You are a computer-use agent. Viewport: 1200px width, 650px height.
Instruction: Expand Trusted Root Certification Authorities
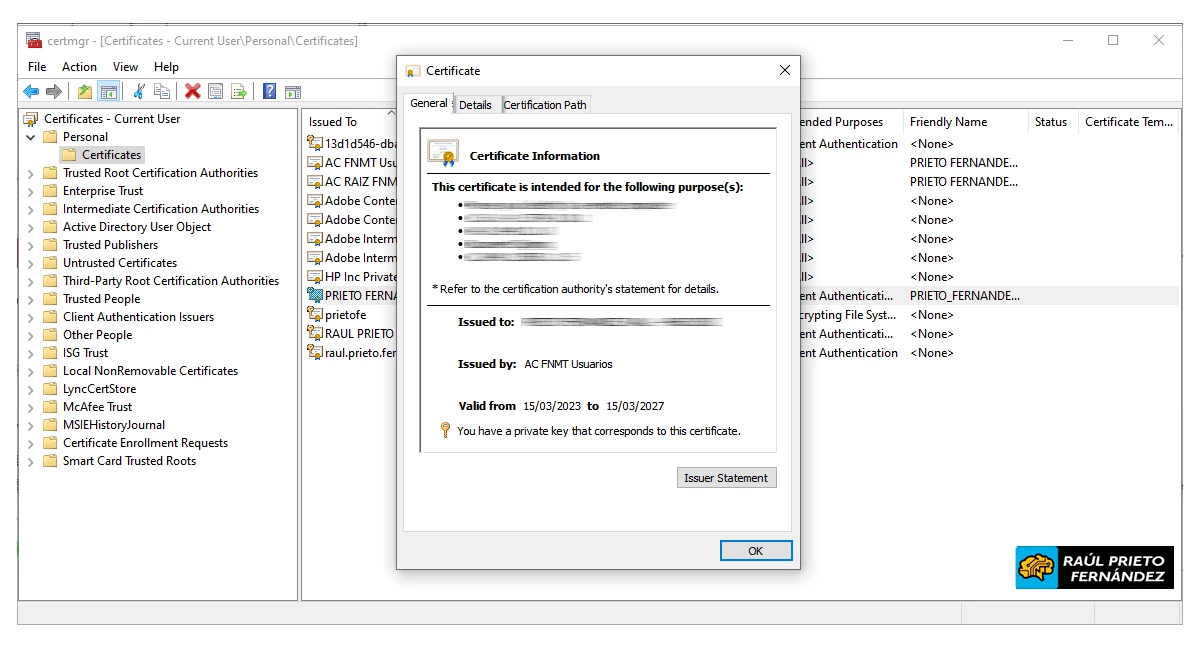click(31, 173)
